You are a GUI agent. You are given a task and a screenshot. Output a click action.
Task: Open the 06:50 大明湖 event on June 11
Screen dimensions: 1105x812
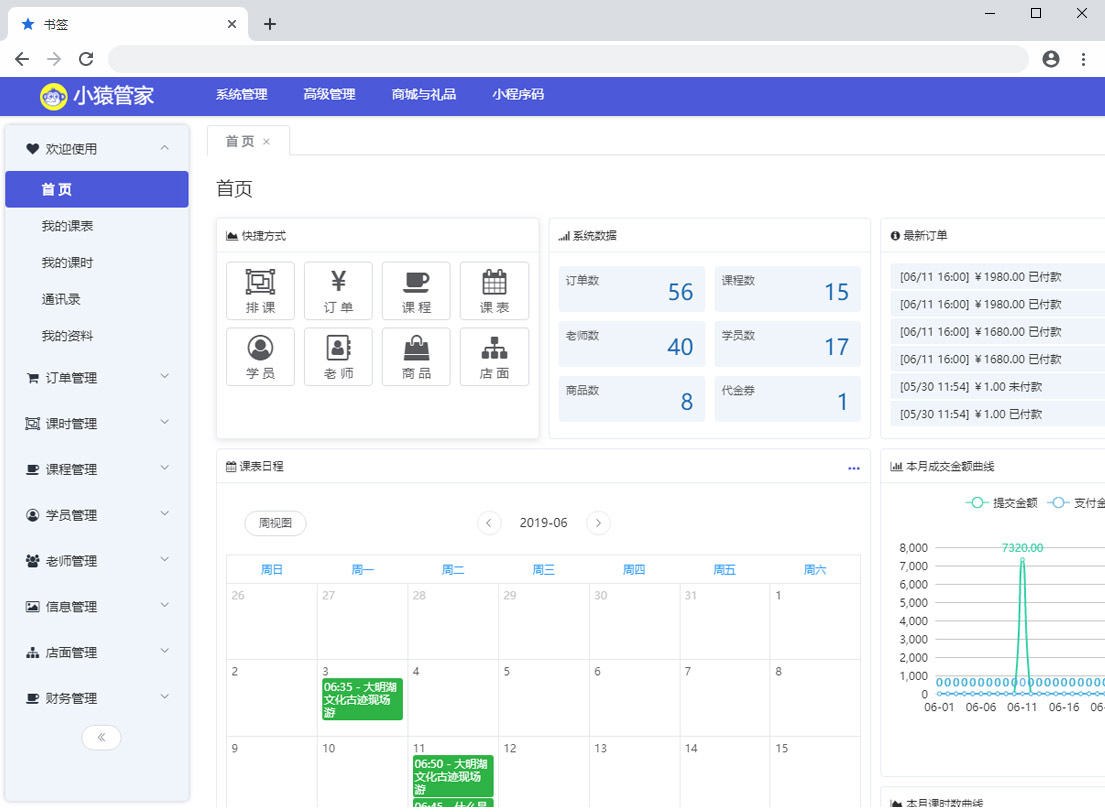pos(453,776)
